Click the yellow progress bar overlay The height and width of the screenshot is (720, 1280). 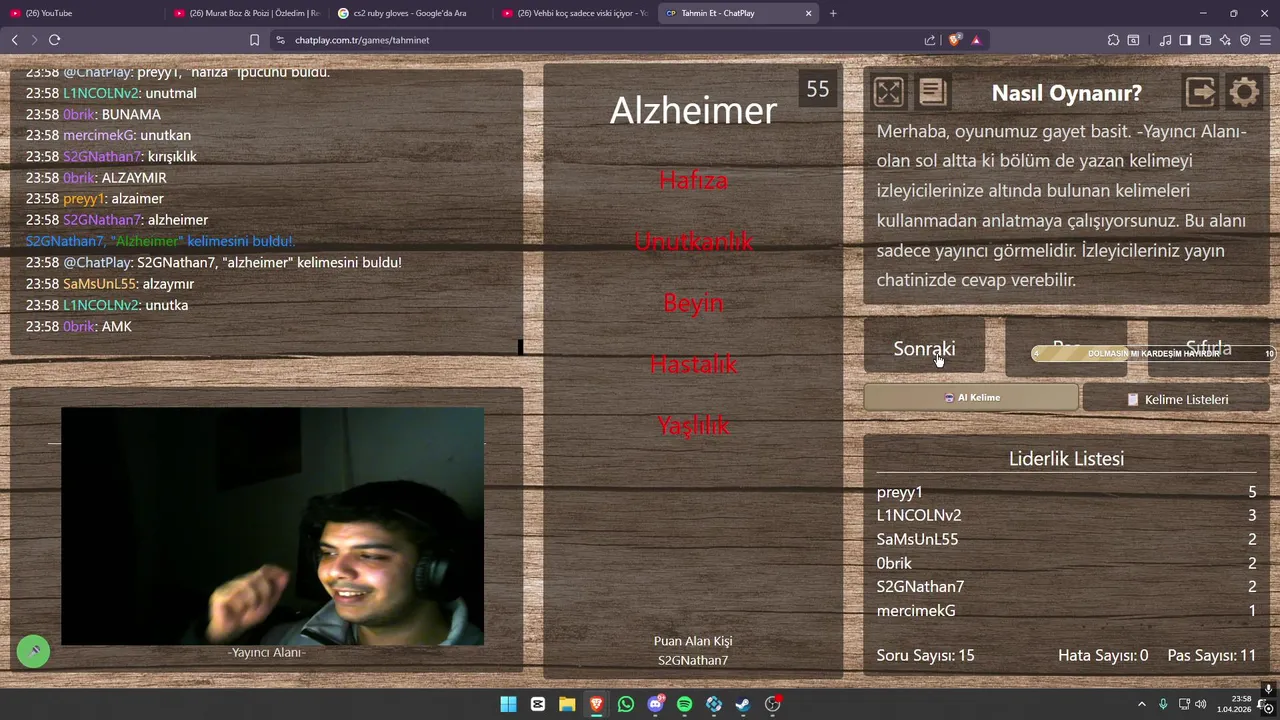[x=1153, y=353]
